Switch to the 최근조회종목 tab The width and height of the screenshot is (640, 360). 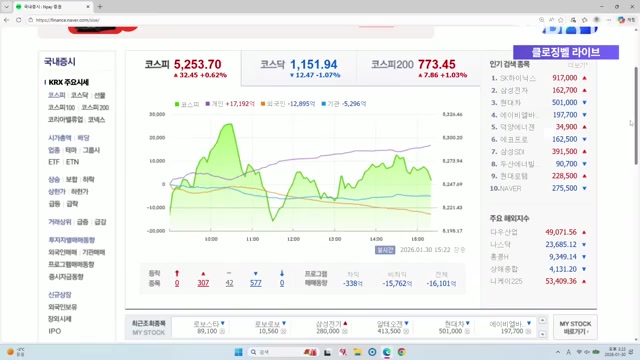149,323
